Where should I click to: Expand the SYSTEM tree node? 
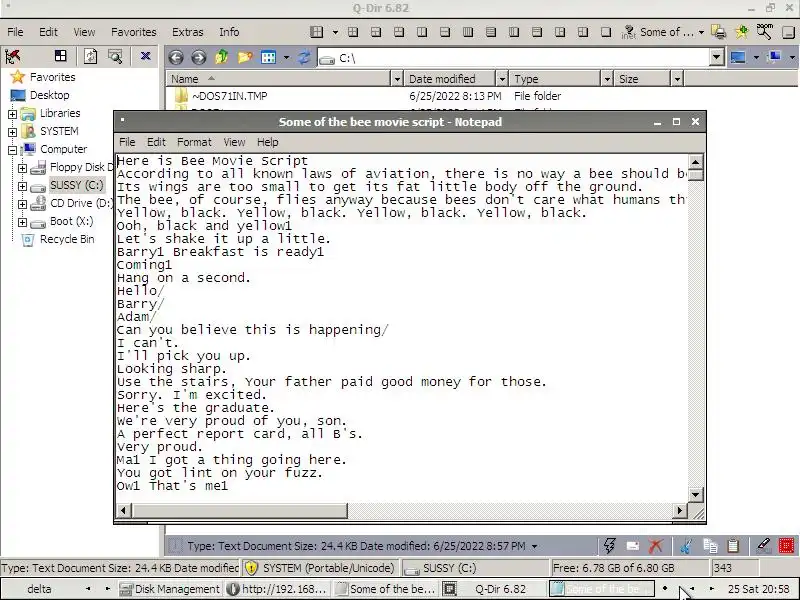[x=12, y=132]
